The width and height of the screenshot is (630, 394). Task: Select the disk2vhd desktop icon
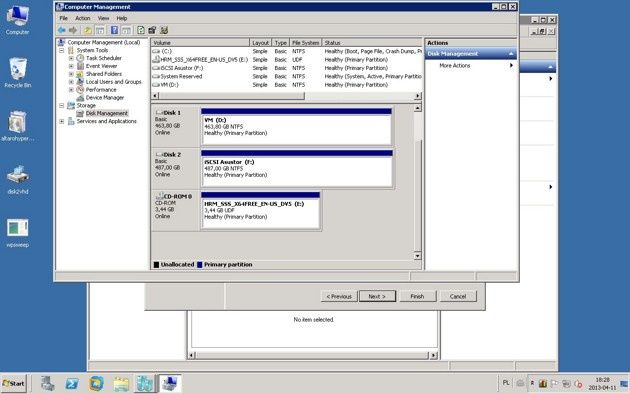[17, 179]
